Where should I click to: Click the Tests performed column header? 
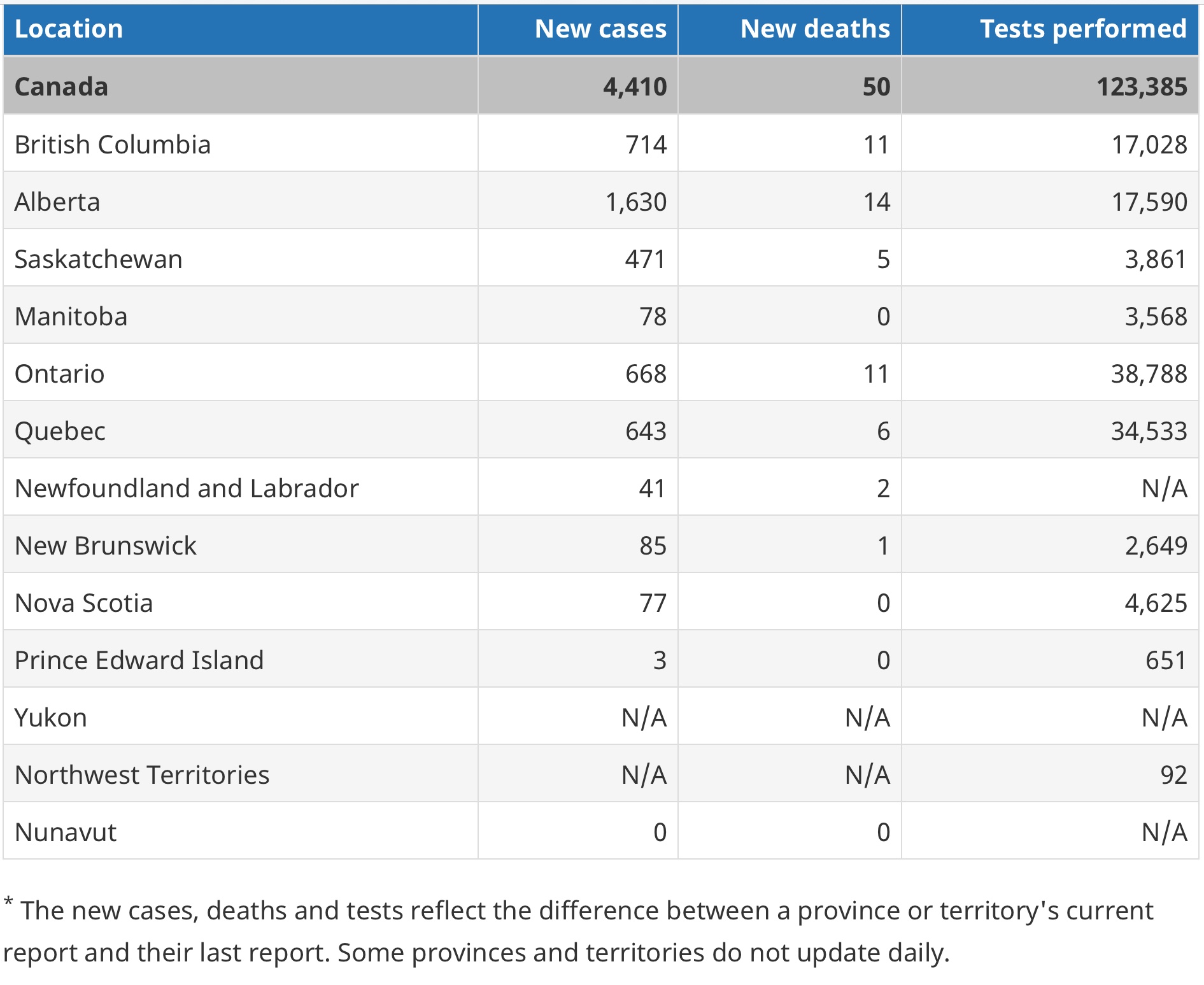coord(1082,29)
